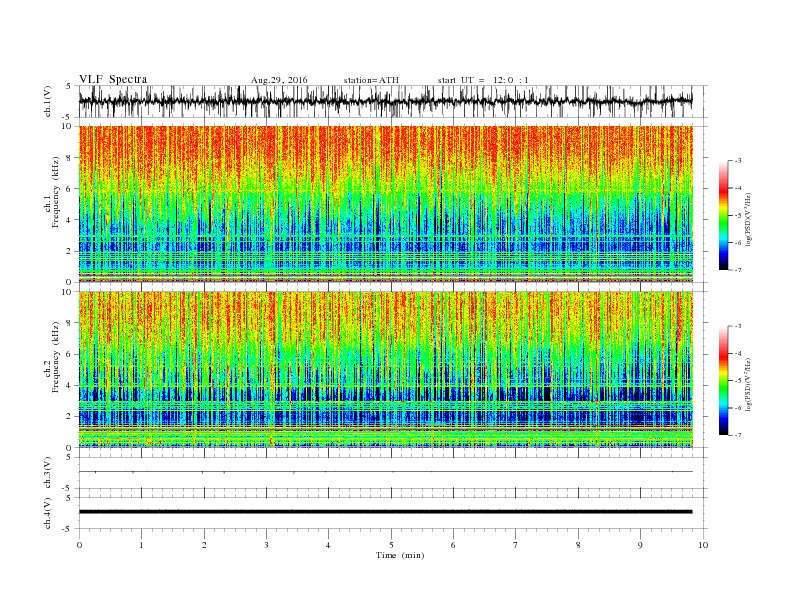Click the "1" tick on the time axis
Screen dimensions: 792x612
141,545
